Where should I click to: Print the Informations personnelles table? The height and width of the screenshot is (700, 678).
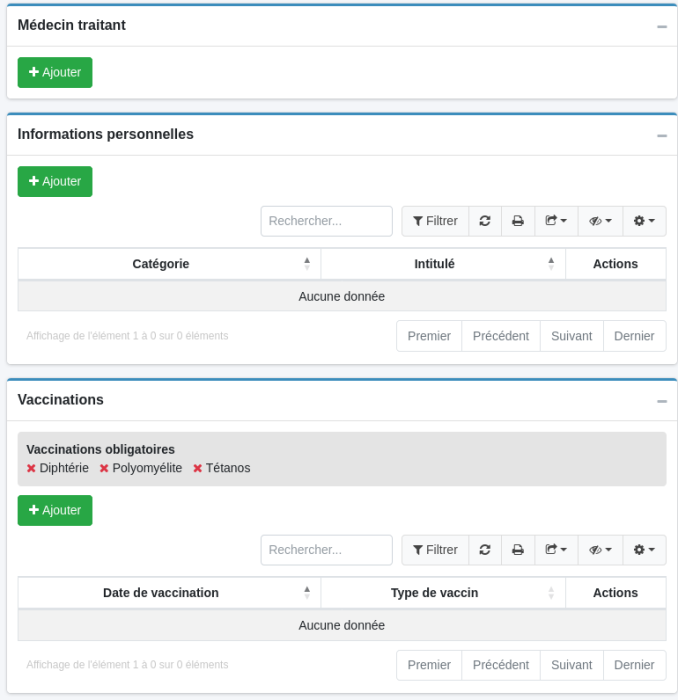click(518, 221)
